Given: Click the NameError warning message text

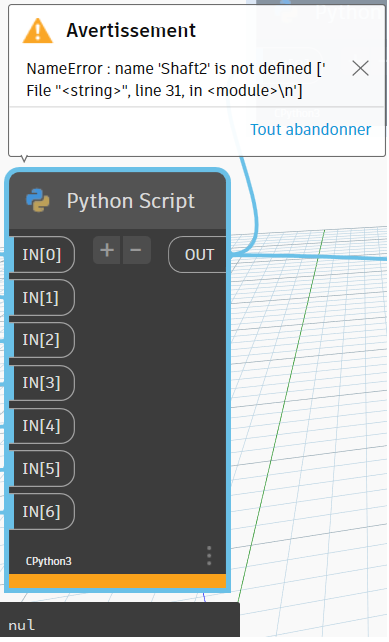Looking at the screenshot, I should click(176, 79).
